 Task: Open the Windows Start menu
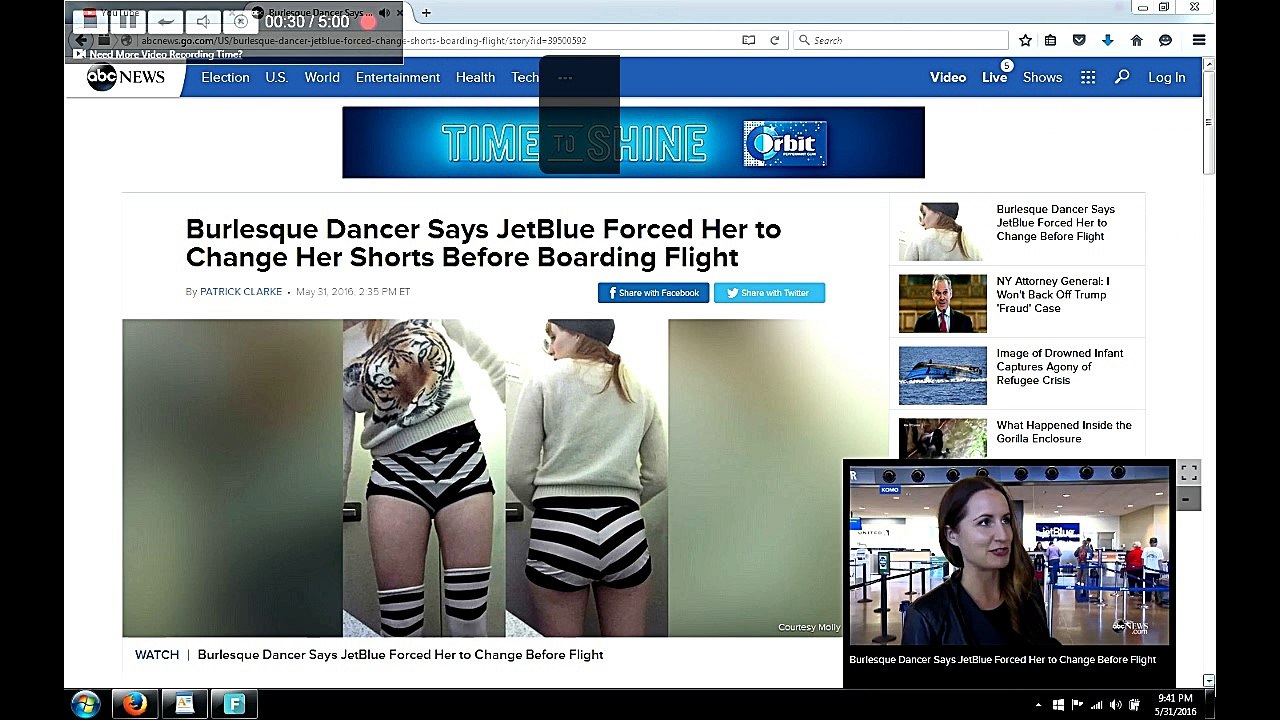click(x=86, y=704)
